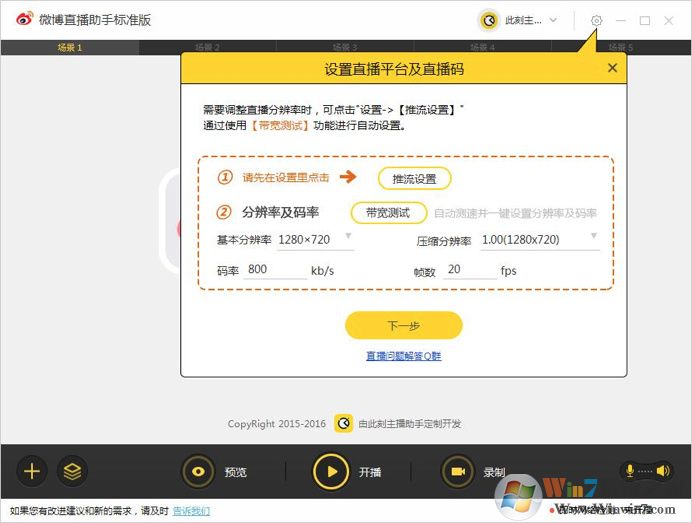
Task: Click the 带宽测试 button
Action: [x=388, y=213]
